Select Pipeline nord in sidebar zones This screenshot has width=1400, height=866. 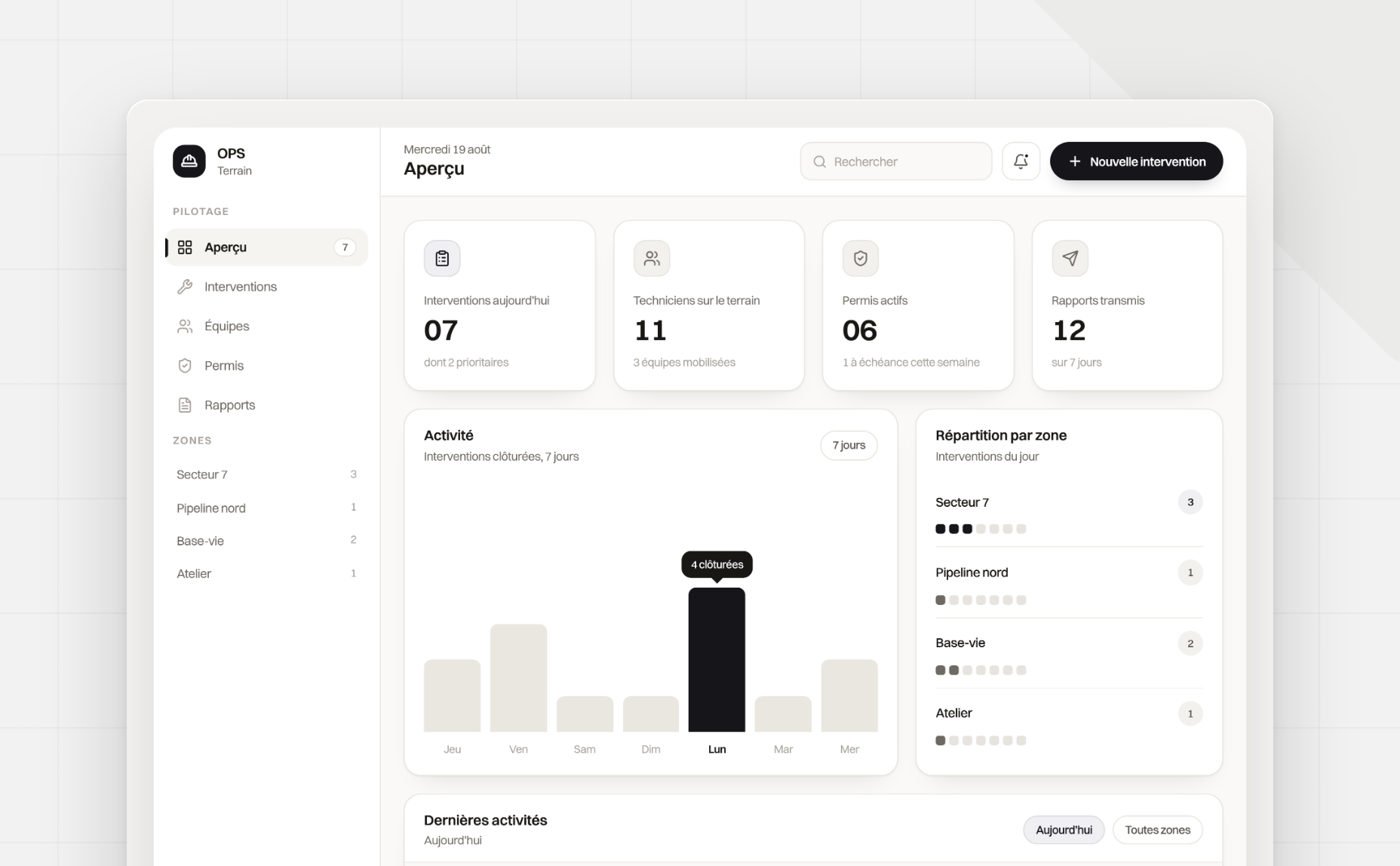tap(266, 508)
